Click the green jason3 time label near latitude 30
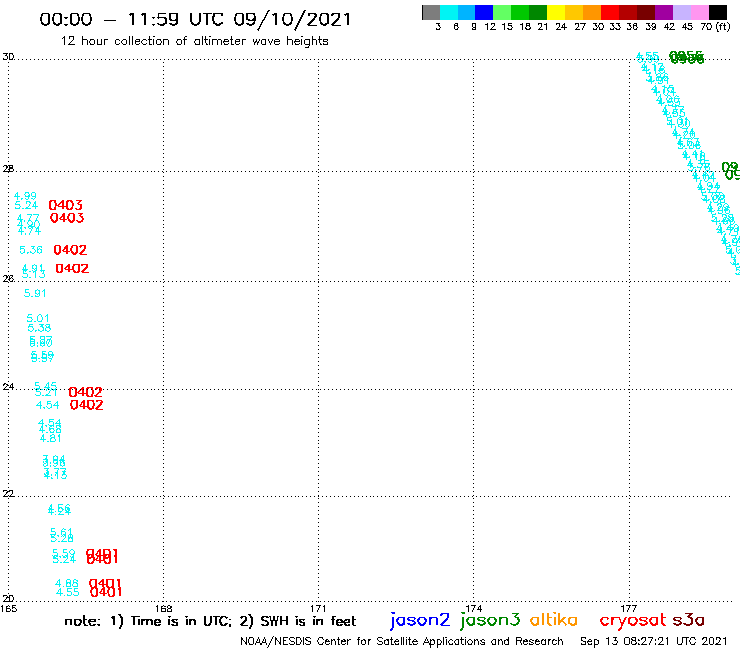This screenshot has width=740, height=650. tap(687, 58)
